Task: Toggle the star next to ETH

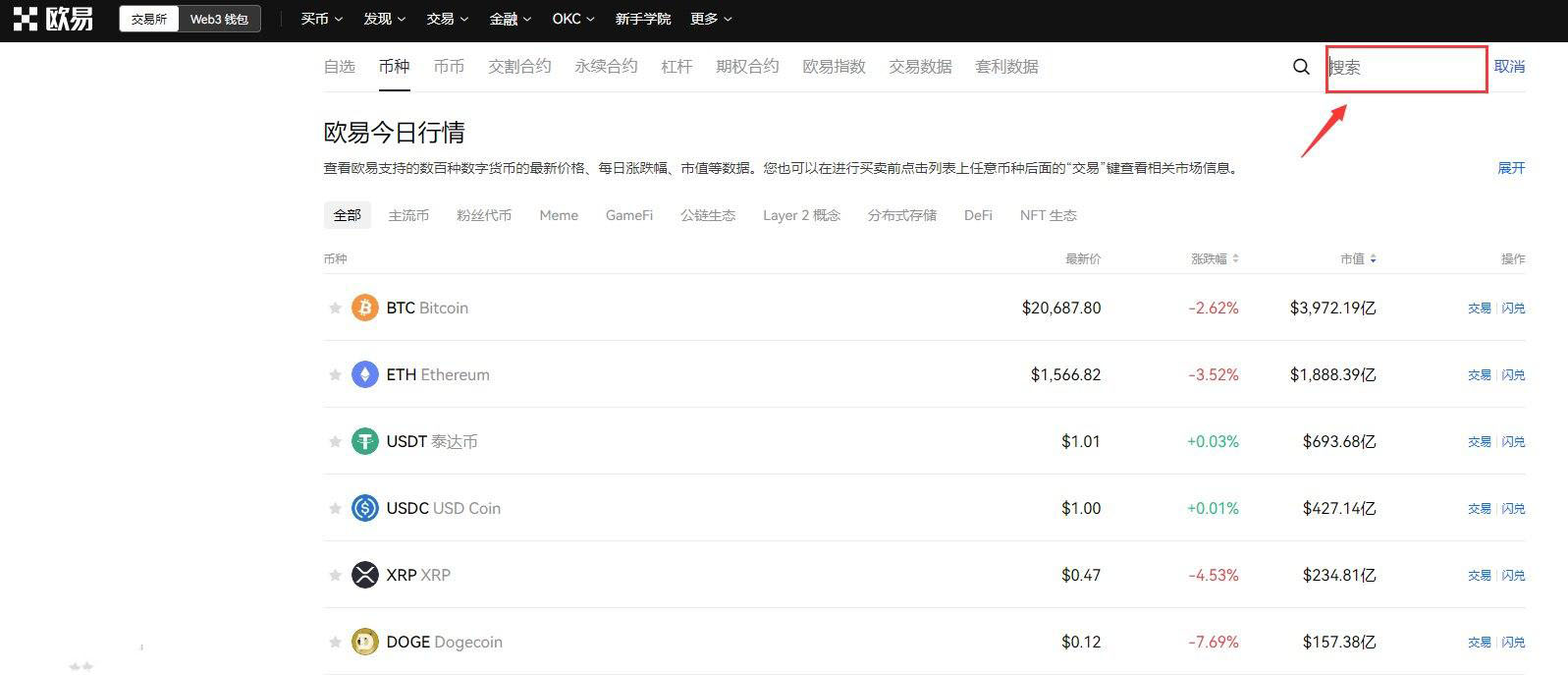Action: point(335,374)
